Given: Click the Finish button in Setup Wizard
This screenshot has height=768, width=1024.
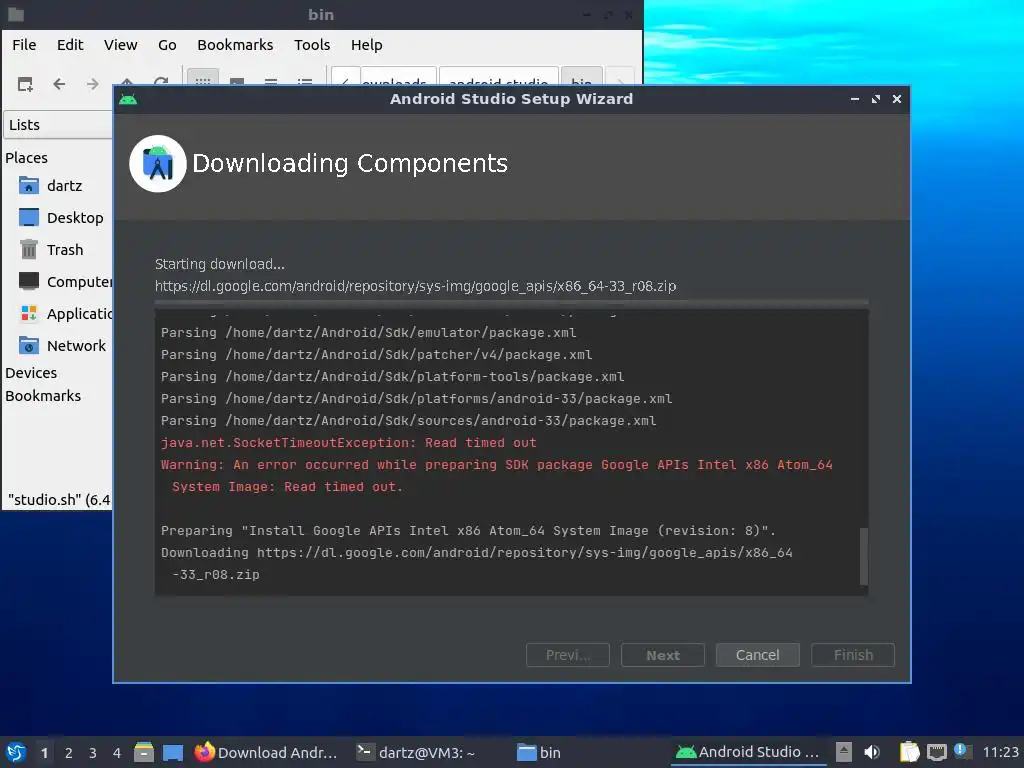Looking at the screenshot, I should (x=853, y=655).
